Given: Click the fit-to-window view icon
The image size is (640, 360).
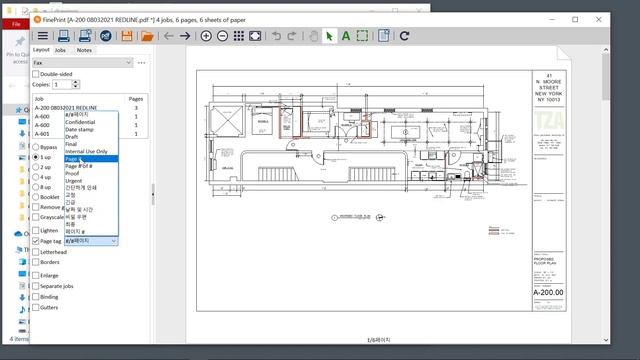Looking at the screenshot, I should point(255,36).
